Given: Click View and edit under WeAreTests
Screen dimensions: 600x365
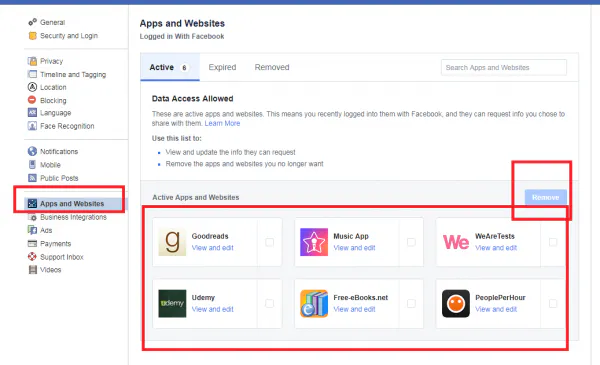Looking at the screenshot, I should point(496,248).
